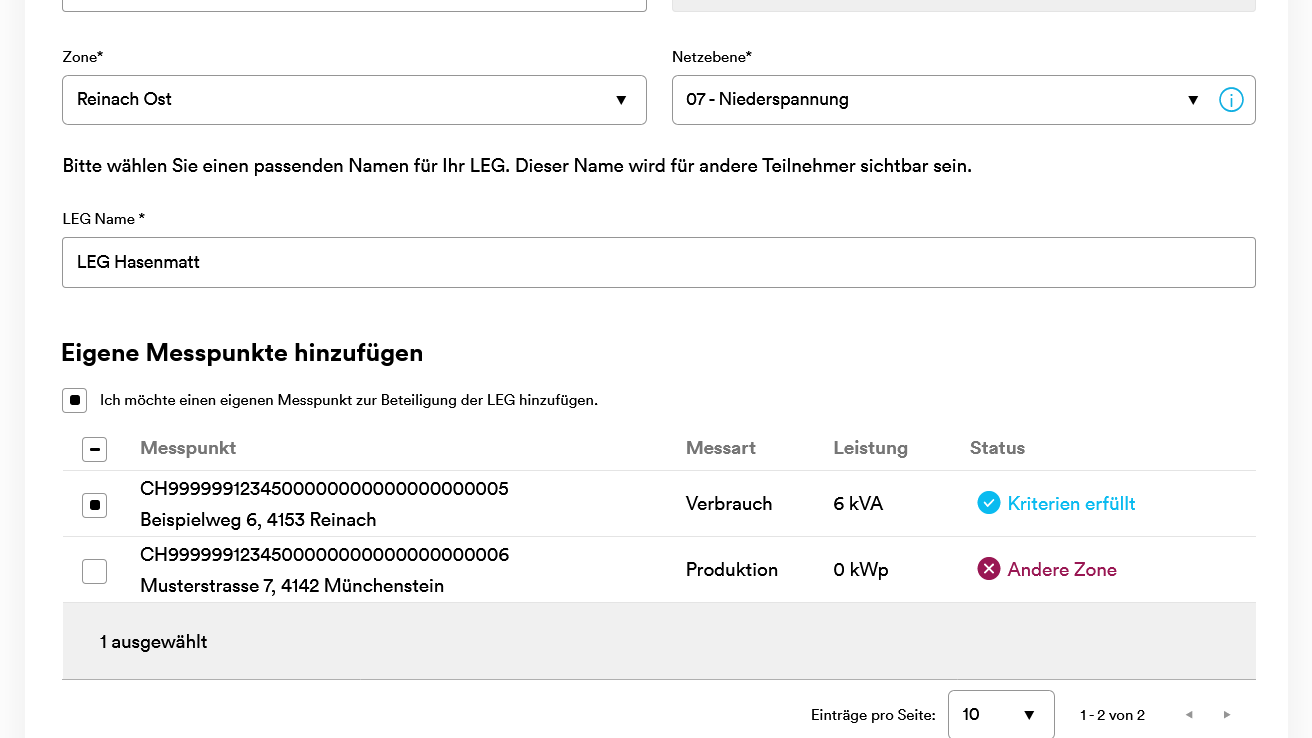Expand the Netzebene dropdown
Viewport: 1312px width, 738px height.
942,100
